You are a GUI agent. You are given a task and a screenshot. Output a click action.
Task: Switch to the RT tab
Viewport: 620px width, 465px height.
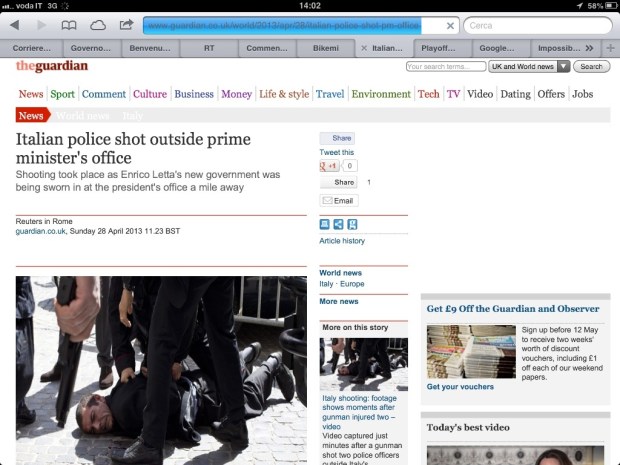[x=209, y=48]
